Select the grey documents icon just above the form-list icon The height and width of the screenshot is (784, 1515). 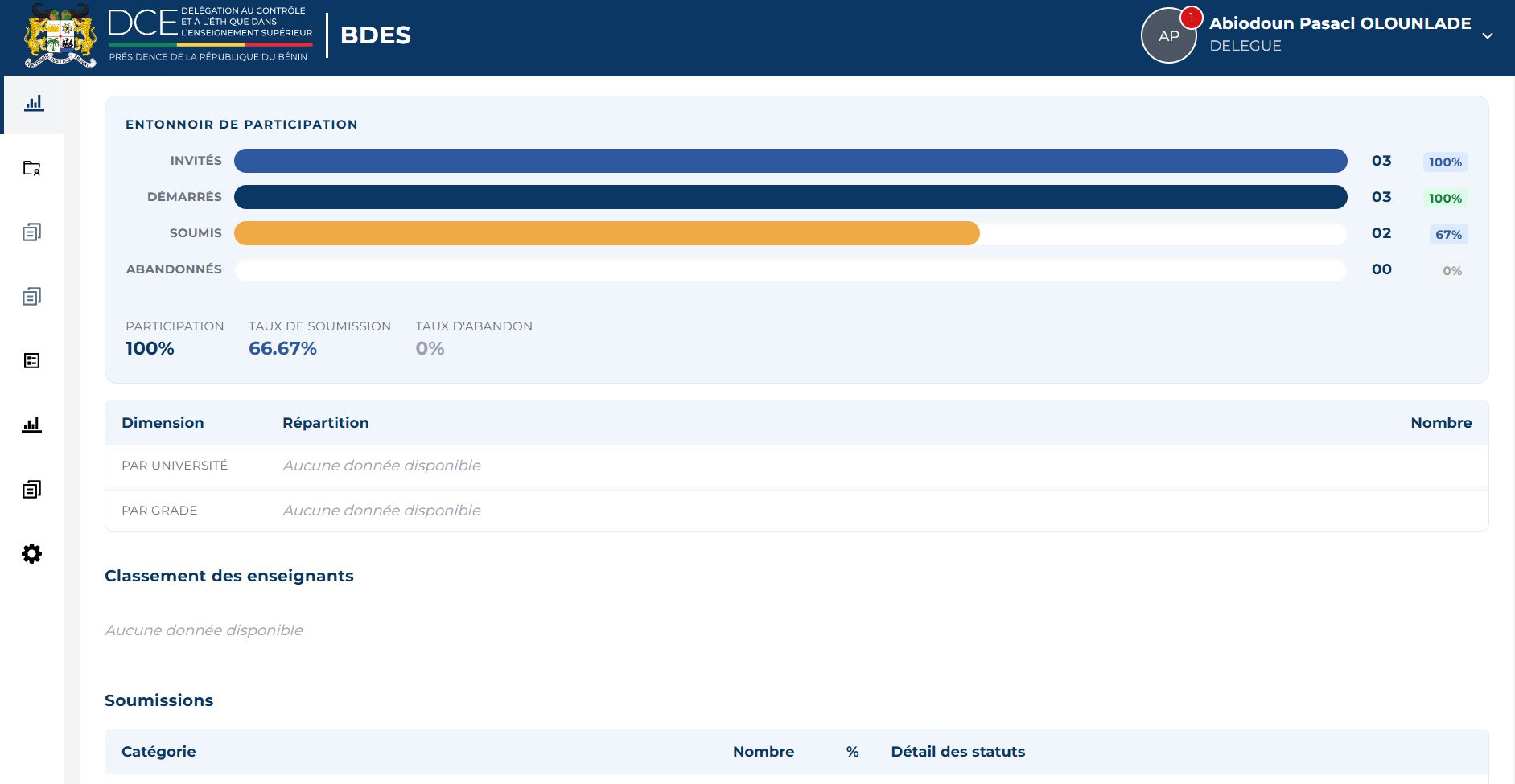(32, 297)
